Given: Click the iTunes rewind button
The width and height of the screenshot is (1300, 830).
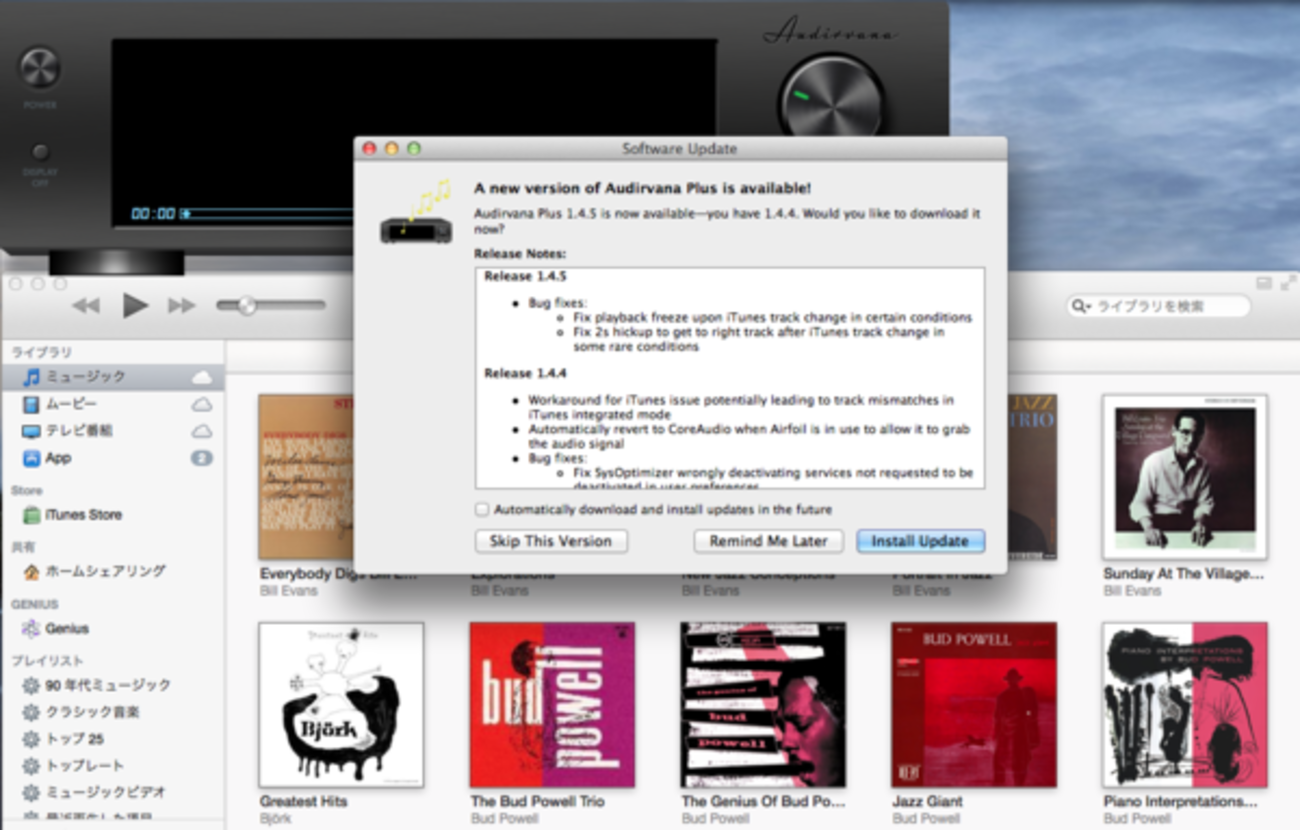Looking at the screenshot, I should (86, 306).
